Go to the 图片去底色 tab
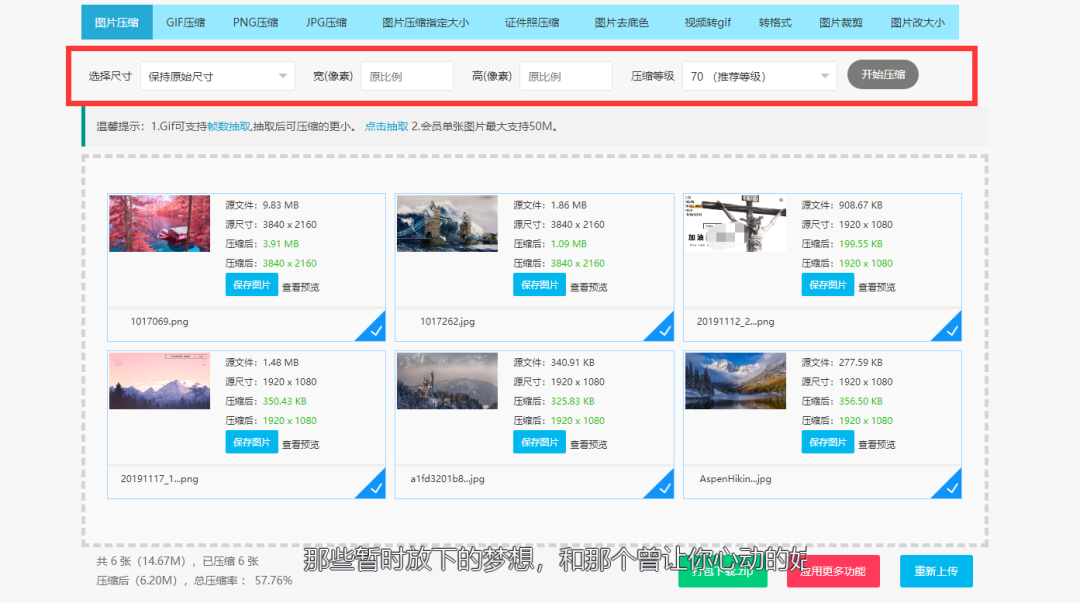The width and height of the screenshot is (1080, 603). click(621, 22)
